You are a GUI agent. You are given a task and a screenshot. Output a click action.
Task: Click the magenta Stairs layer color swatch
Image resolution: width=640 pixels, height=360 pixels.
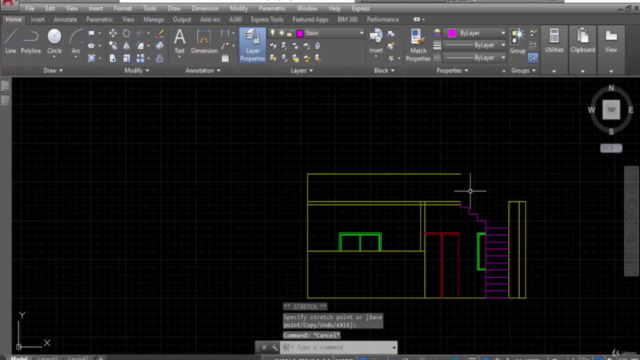coord(300,33)
